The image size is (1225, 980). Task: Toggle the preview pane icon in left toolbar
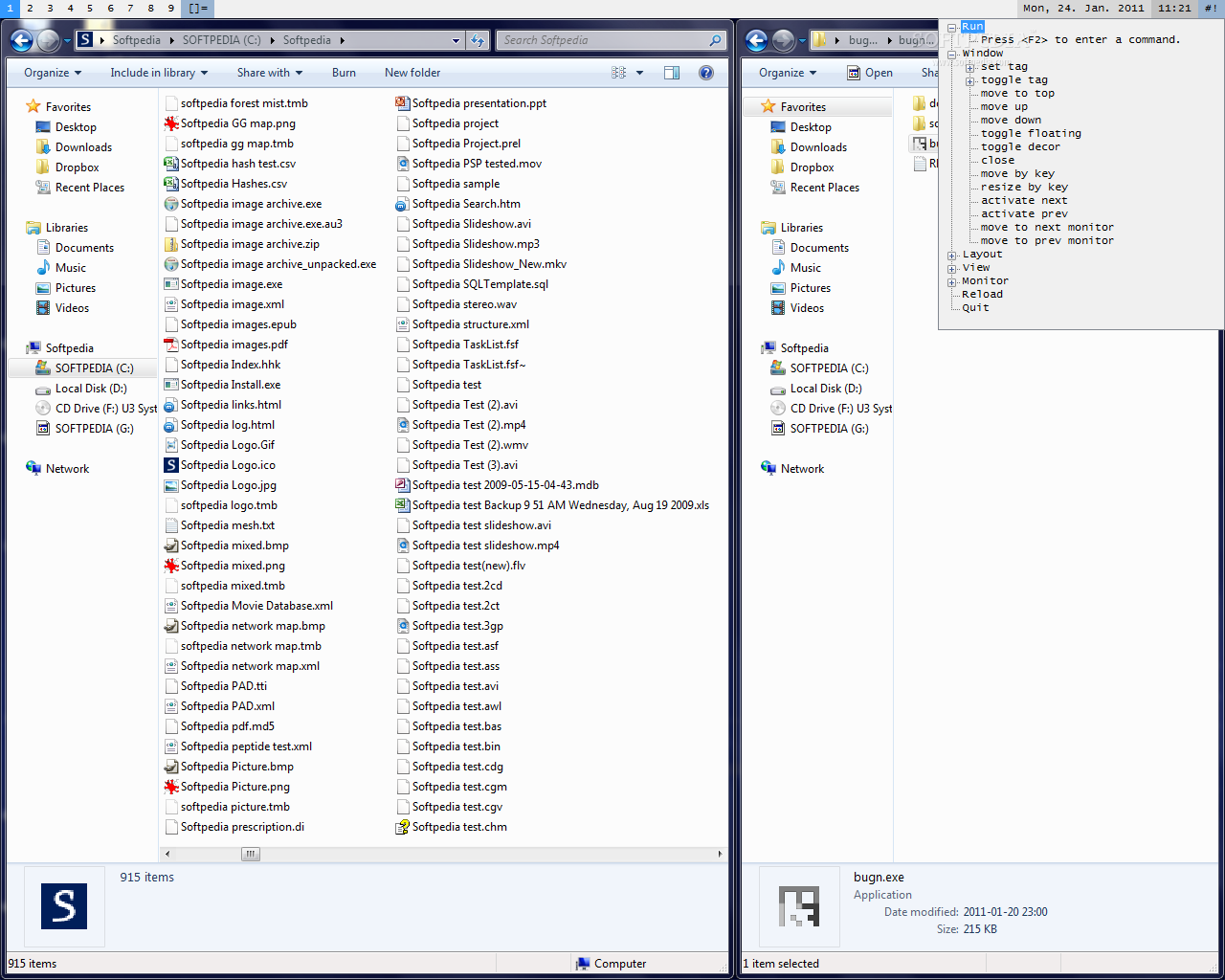pos(672,73)
